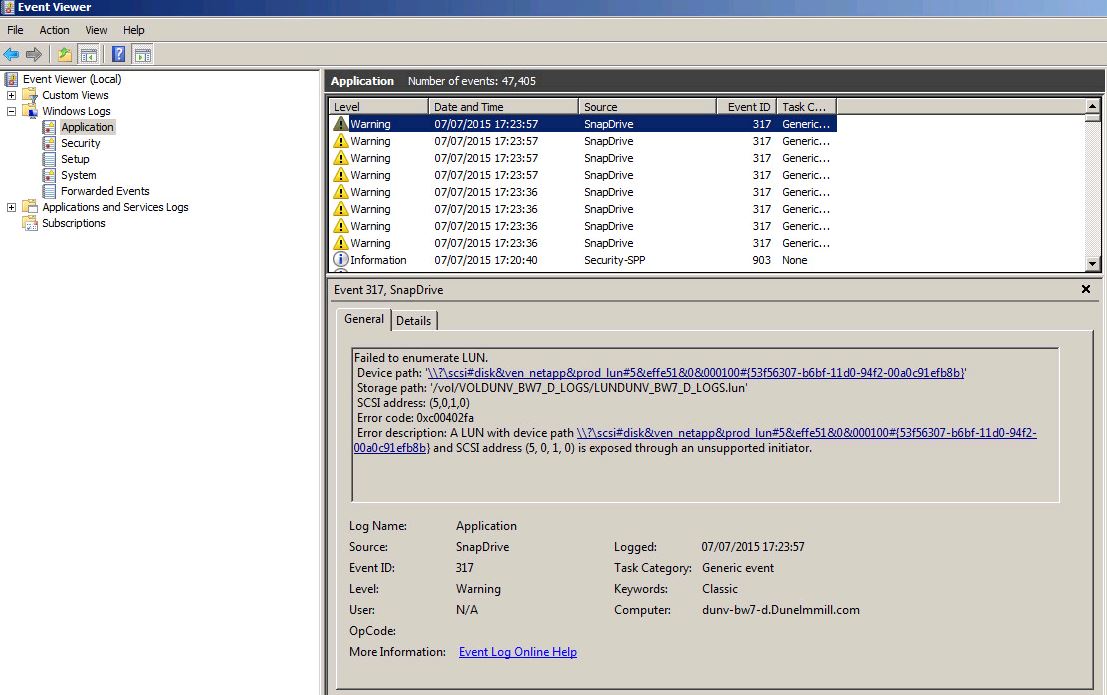Open the Event Log Online Help link
This screenshot has height=695, width=1107.
517,652
